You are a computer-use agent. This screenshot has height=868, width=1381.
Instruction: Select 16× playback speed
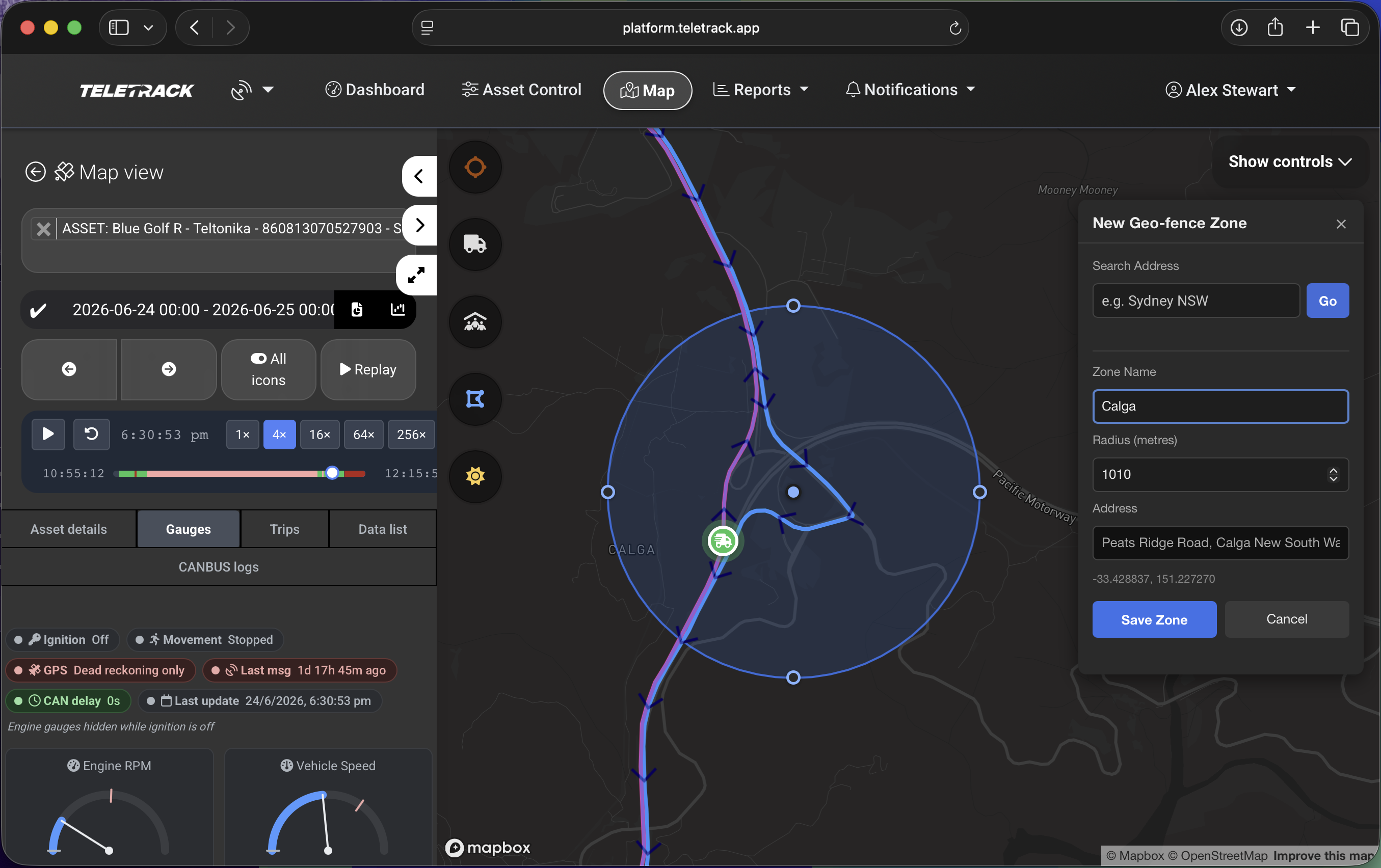coord(320,435)
